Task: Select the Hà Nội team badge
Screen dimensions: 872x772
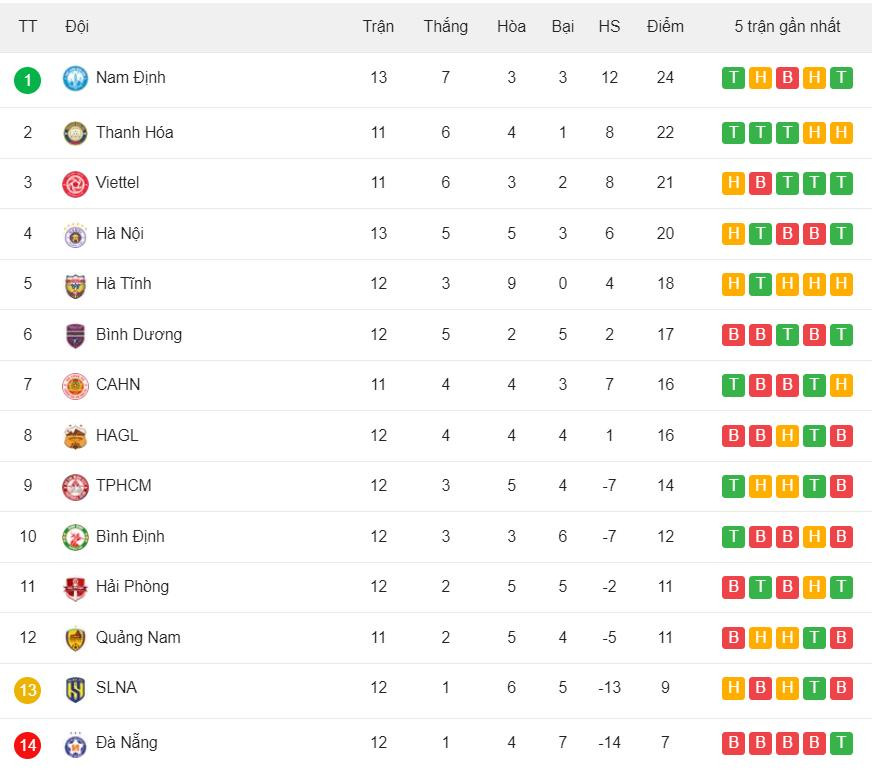Action: pos(75,234)
